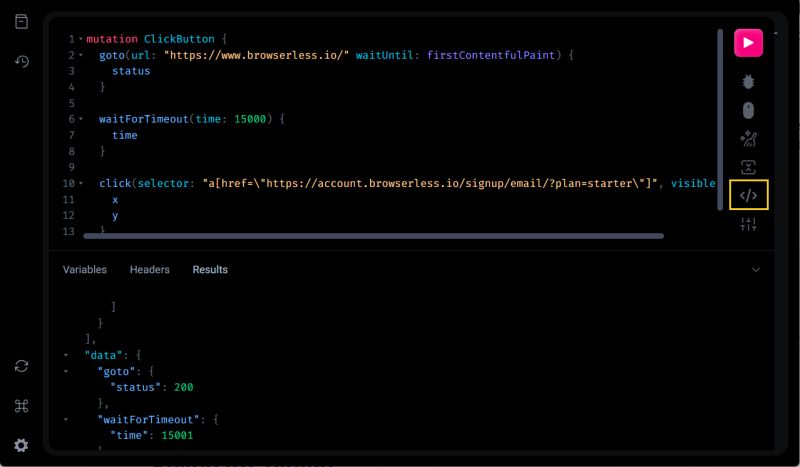
Task: Click the signup href selector string
Action: (430, 183)
